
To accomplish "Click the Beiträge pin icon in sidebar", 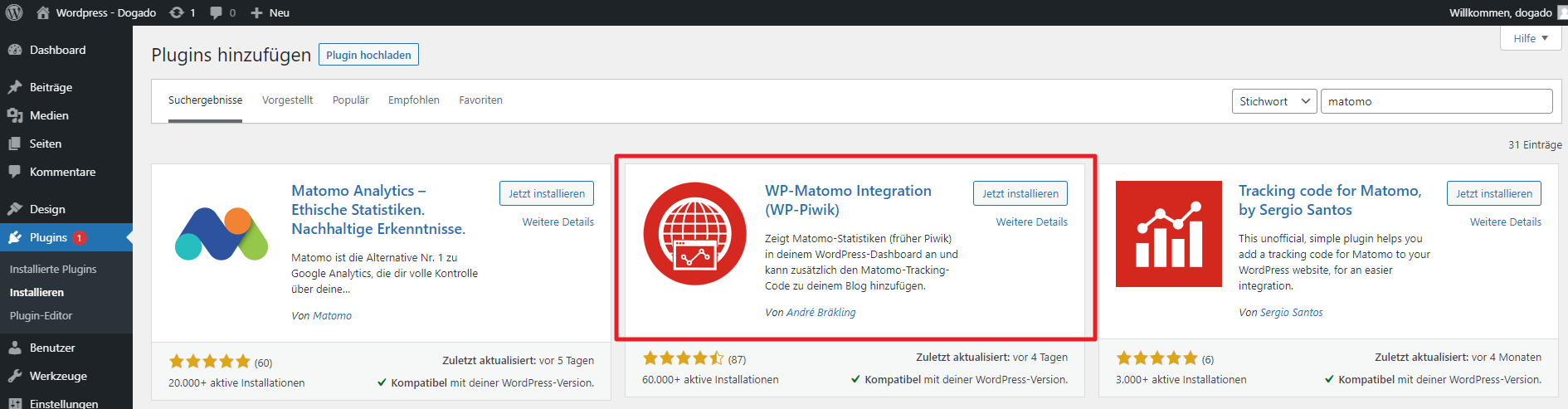I will coord(15,87).
